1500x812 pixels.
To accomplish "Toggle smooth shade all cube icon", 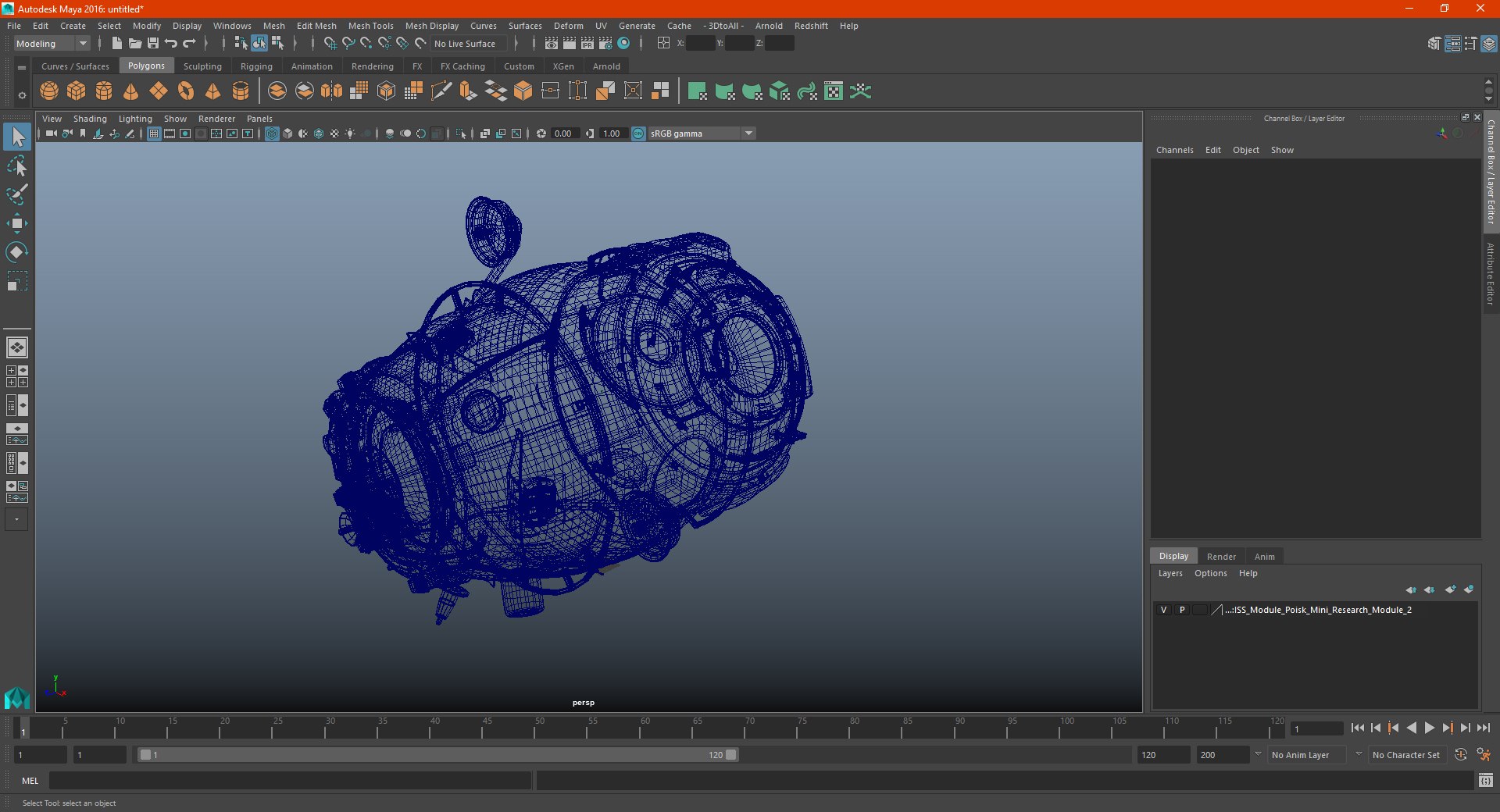I will 287,134.
